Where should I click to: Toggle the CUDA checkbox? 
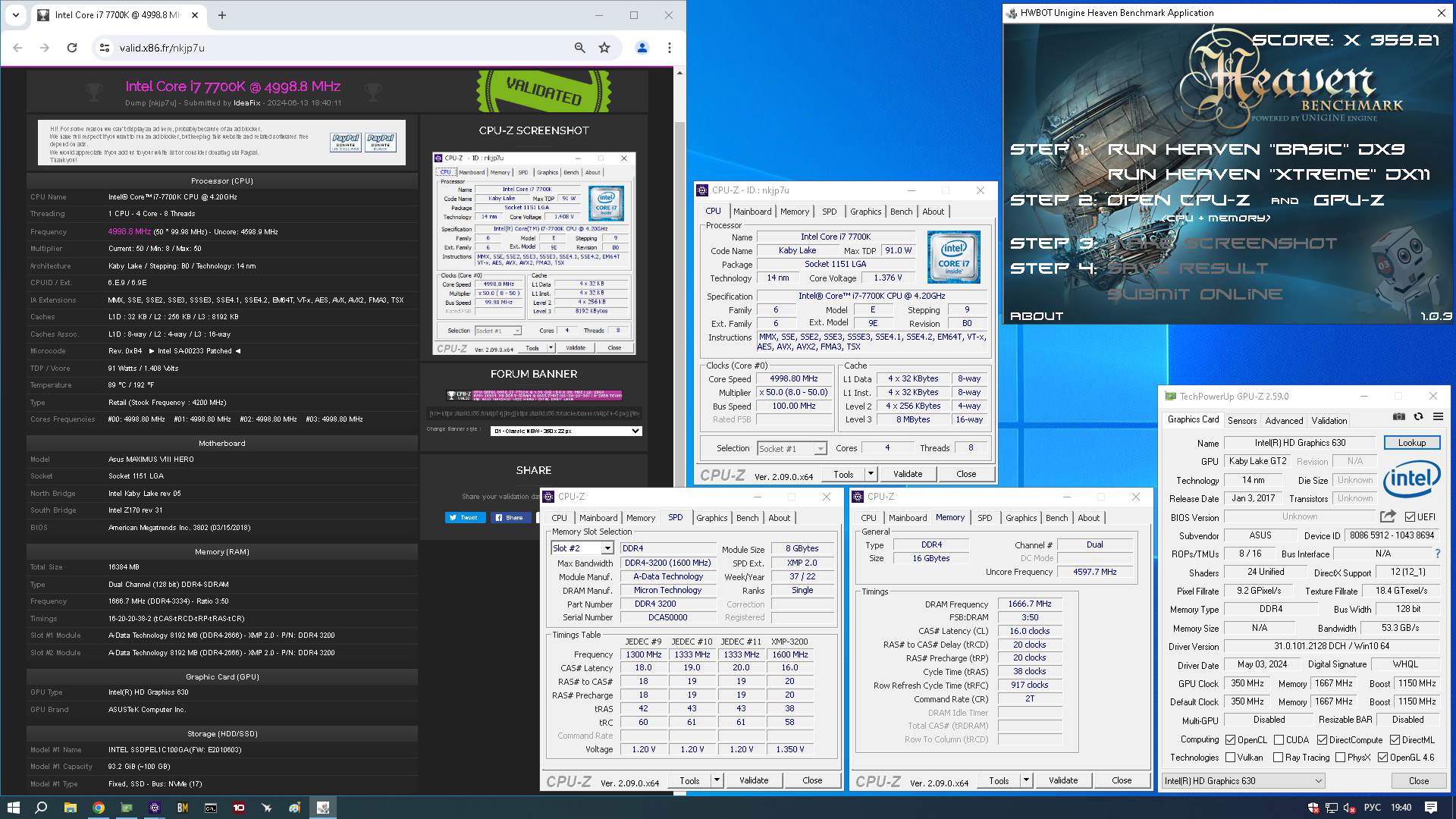1279,739
